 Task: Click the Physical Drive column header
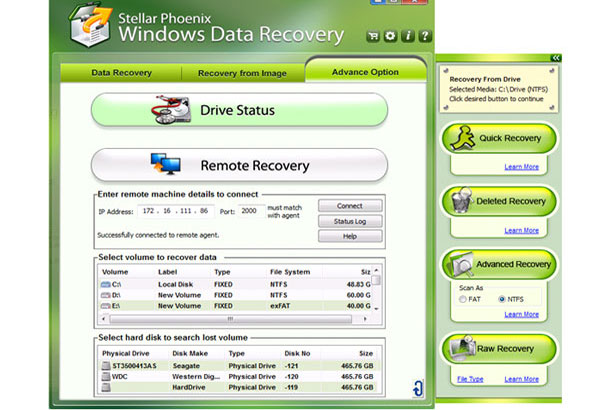pos(126,353)
